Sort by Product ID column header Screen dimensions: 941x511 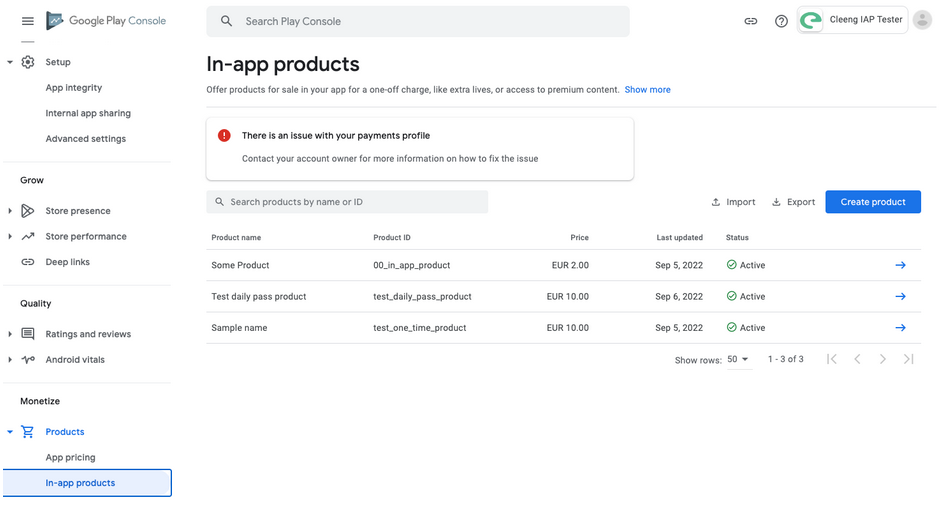point(392,238)
